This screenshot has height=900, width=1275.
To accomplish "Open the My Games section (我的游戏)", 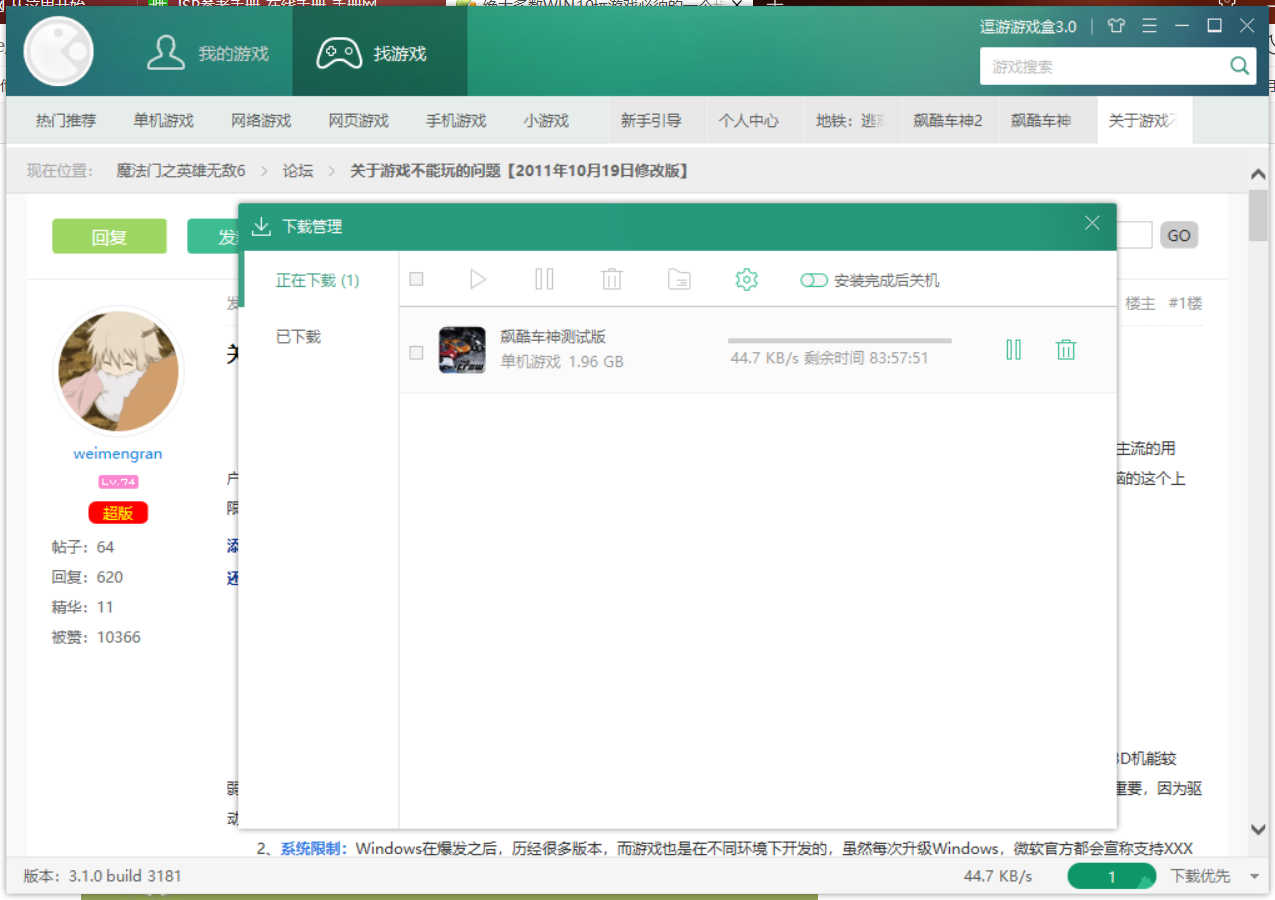I will [x=208, y=54].
